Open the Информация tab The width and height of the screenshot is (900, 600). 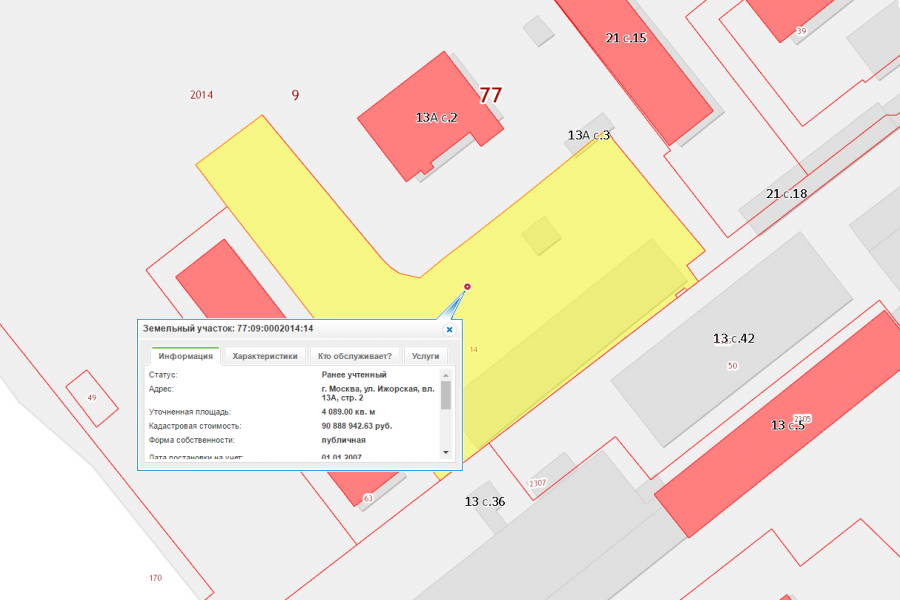click(185, 356)
